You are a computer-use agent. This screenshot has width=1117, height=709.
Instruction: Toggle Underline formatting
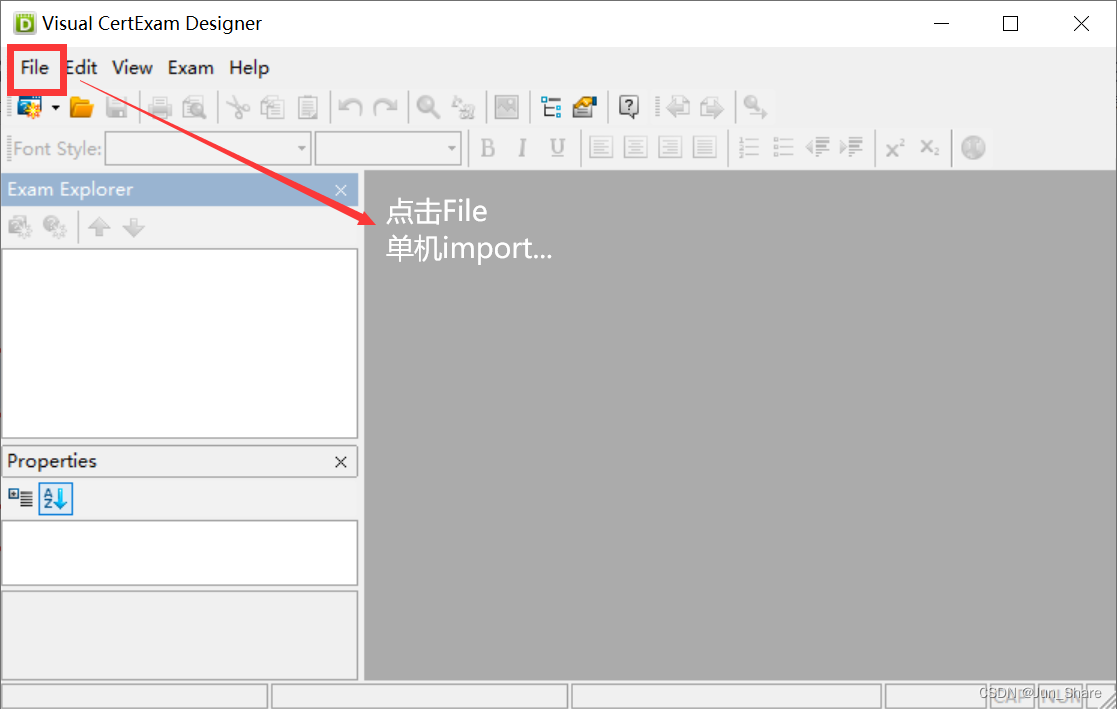(557, 148)
